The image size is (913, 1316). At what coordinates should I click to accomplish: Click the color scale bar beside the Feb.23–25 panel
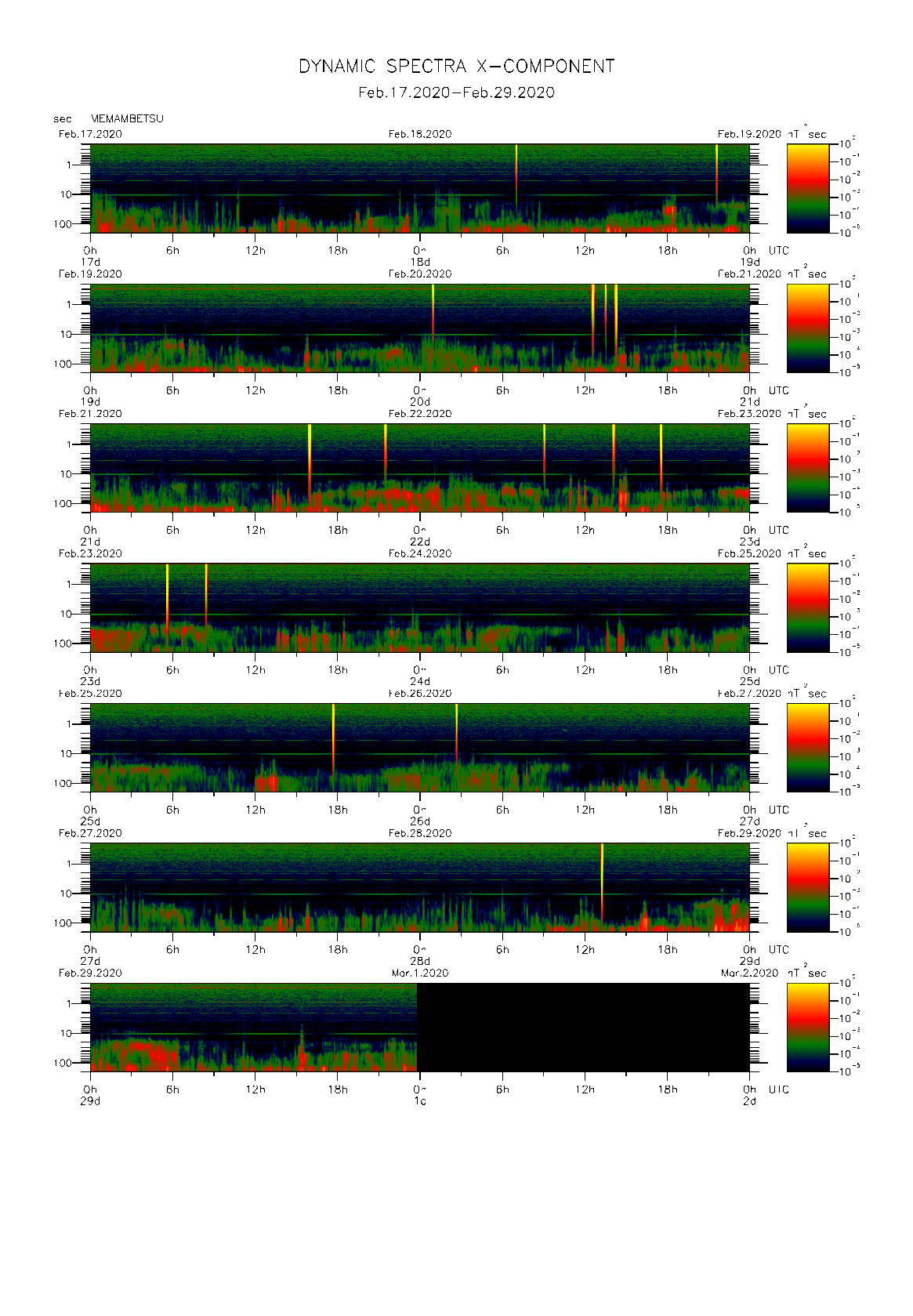(x=808, y=607)
